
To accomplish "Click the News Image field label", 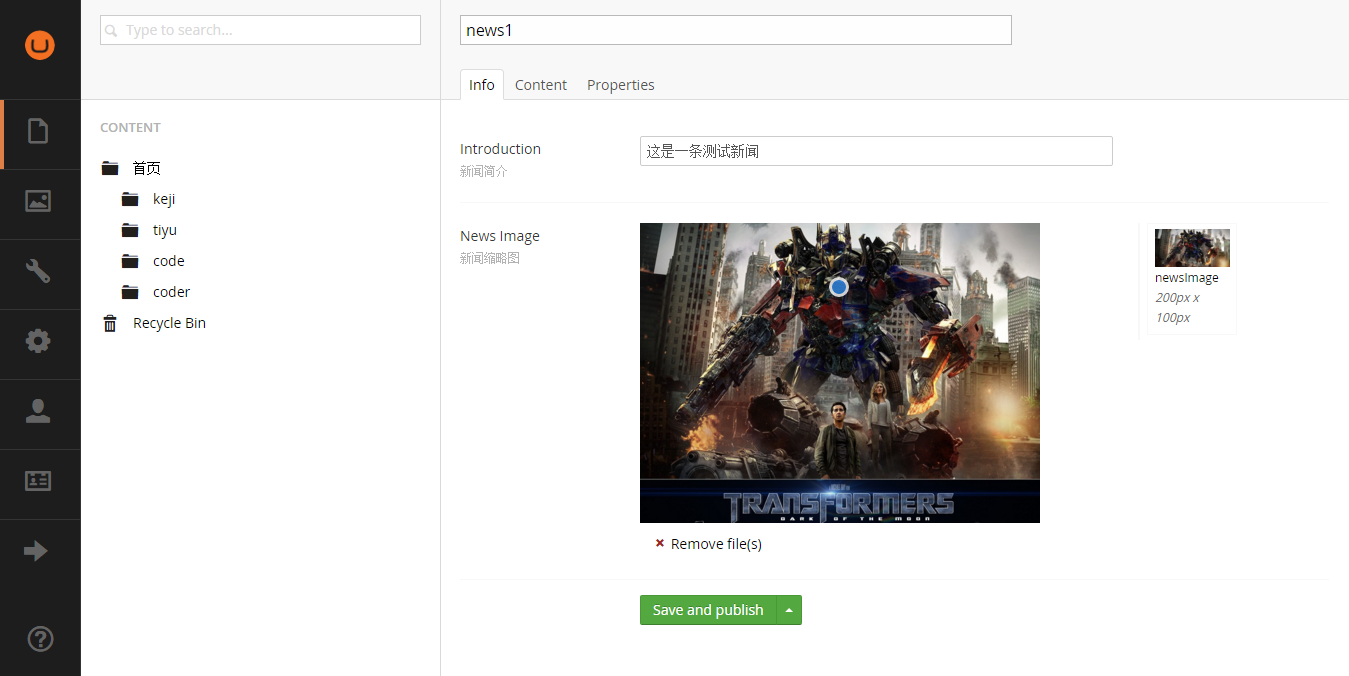I will (500, 236).
